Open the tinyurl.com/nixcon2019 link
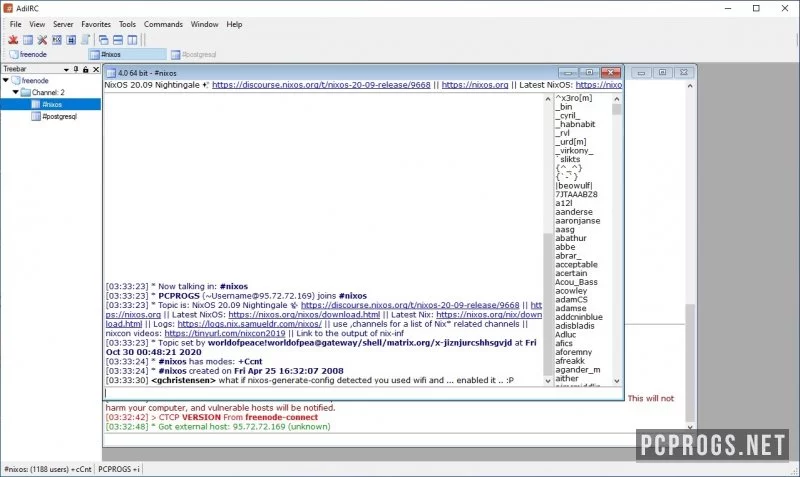Image resolution: width=800 pixels, height=477 pixels. click(224, 333)
